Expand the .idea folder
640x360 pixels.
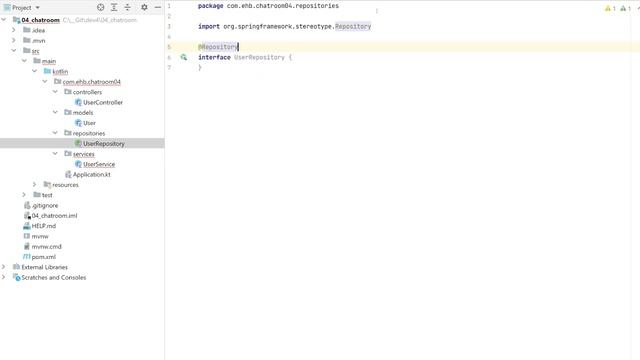pos(14,30)
